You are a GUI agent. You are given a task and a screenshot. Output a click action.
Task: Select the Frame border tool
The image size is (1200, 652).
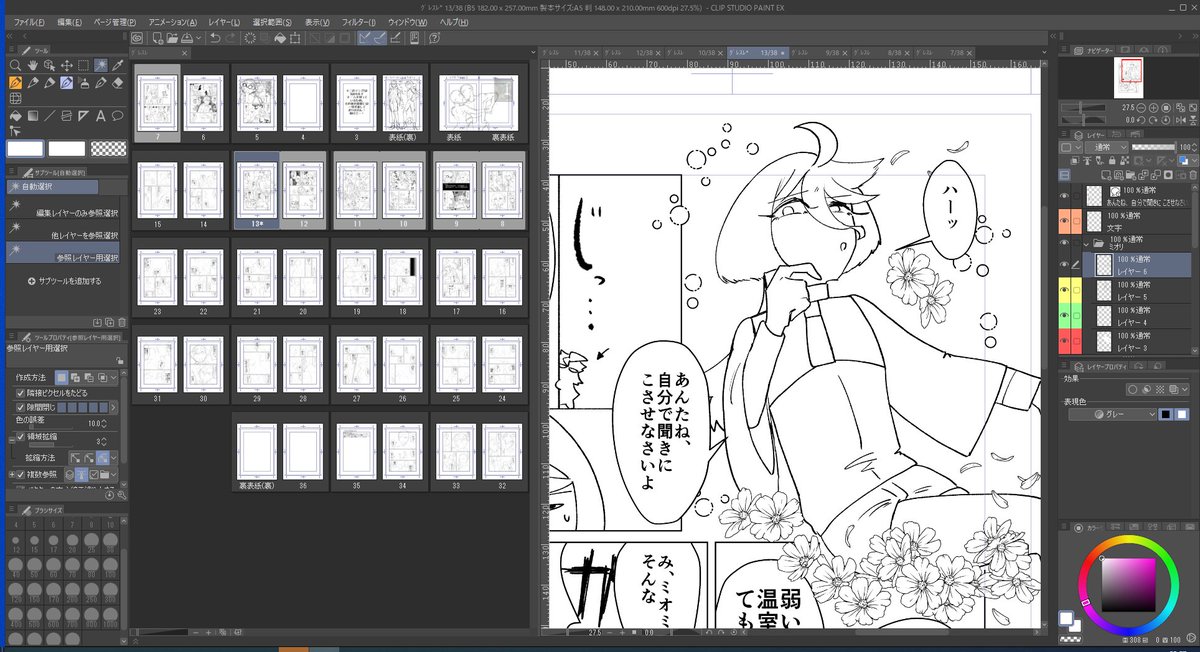pyautogui.click(x=66, y=116)
